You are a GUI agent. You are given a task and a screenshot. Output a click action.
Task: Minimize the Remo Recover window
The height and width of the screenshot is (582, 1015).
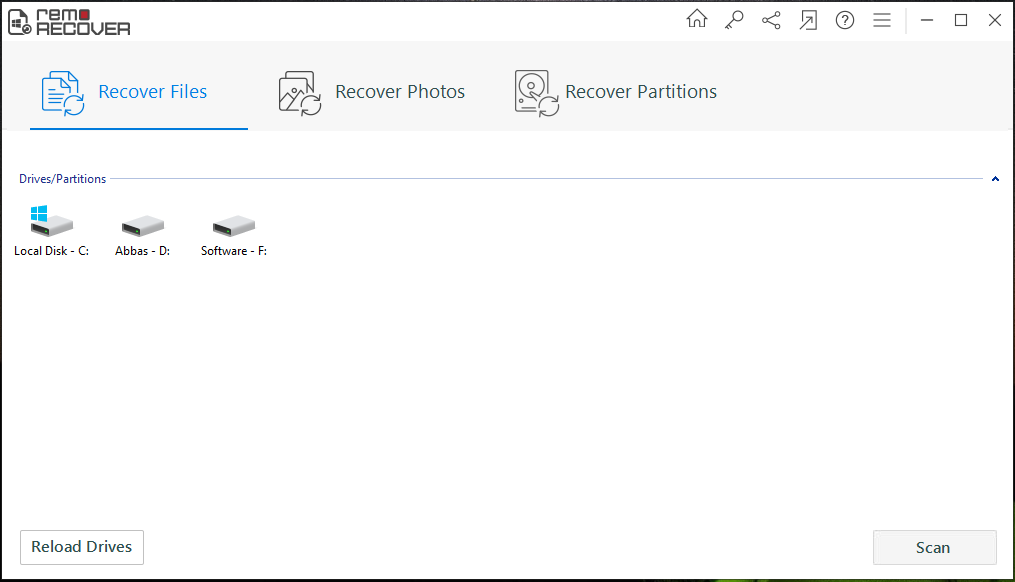point(926,20)
